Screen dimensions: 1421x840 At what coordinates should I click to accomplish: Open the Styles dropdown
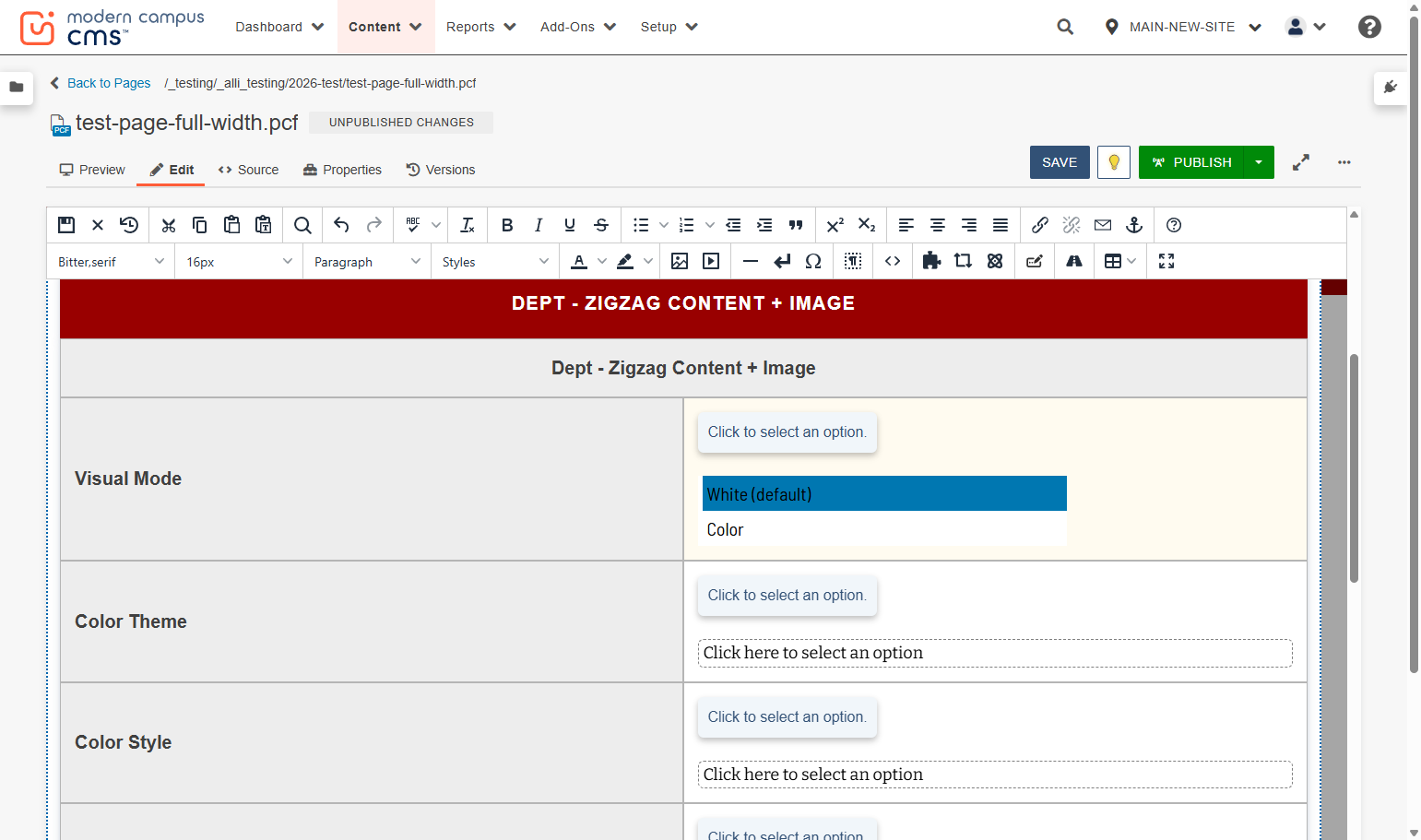tap(495, 262)
